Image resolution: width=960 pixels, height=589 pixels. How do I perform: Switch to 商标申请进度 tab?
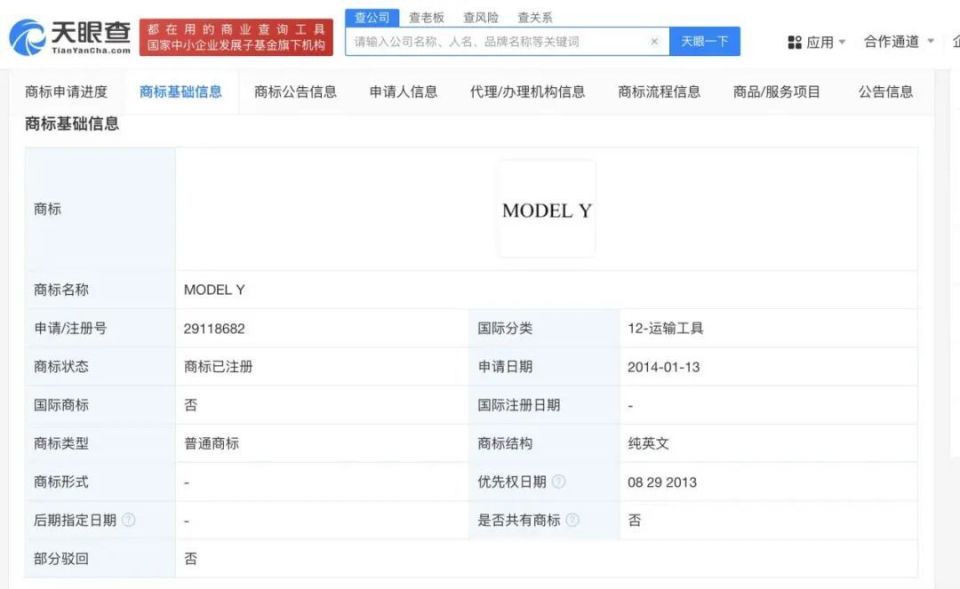(x=66, y=92)
